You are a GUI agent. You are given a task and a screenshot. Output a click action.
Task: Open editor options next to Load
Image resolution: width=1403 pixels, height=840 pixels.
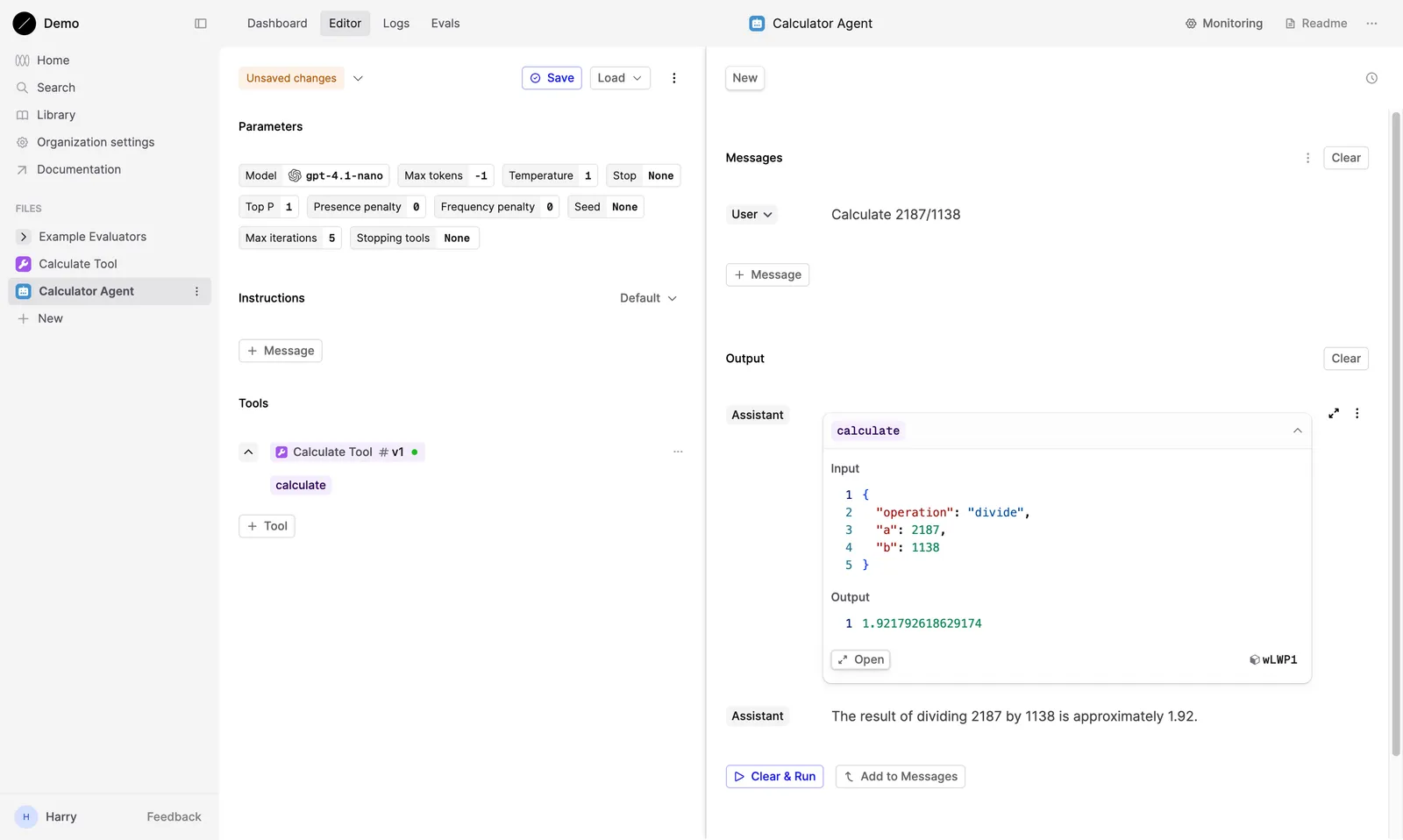[x=673, y=78]
